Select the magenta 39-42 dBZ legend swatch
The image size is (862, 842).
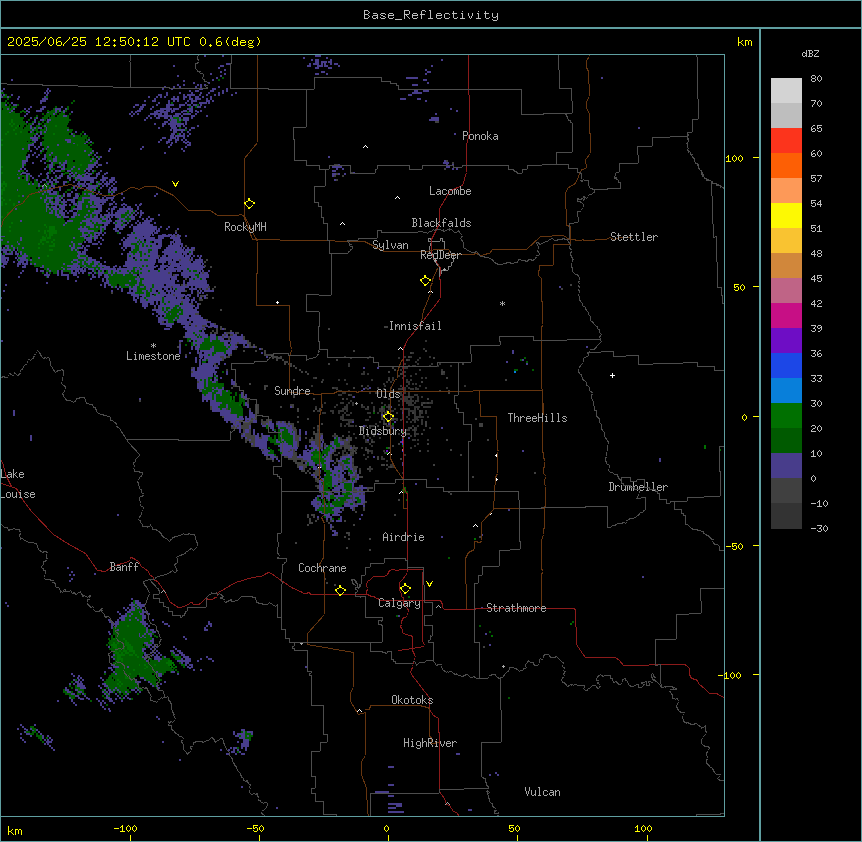pos(786,315)
